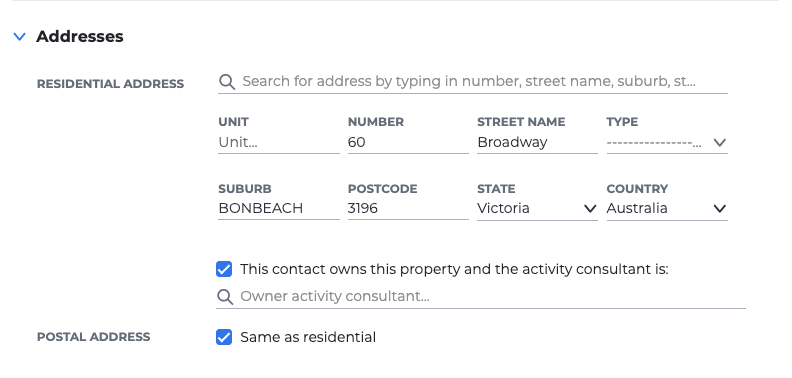Click the State dropdown chevron arrow
792x378 pixels.
tap(590, 209)
